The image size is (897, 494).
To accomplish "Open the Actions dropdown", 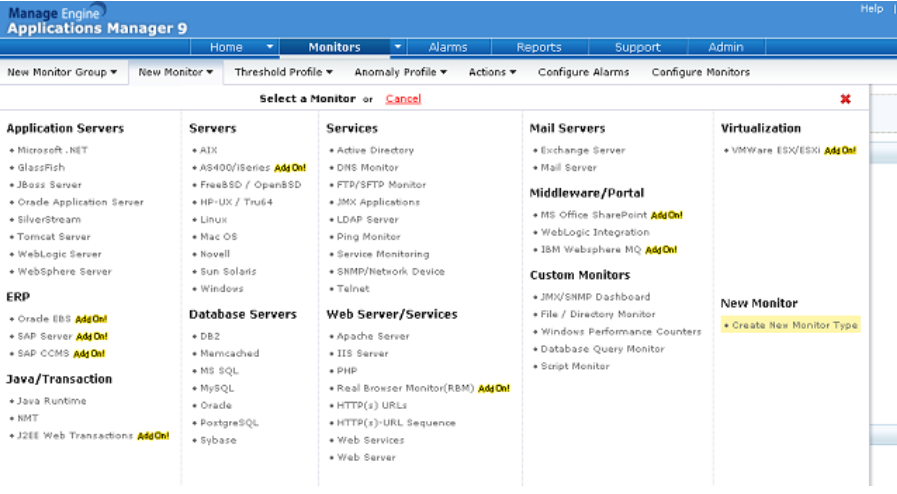I will (x=493, y=72).
